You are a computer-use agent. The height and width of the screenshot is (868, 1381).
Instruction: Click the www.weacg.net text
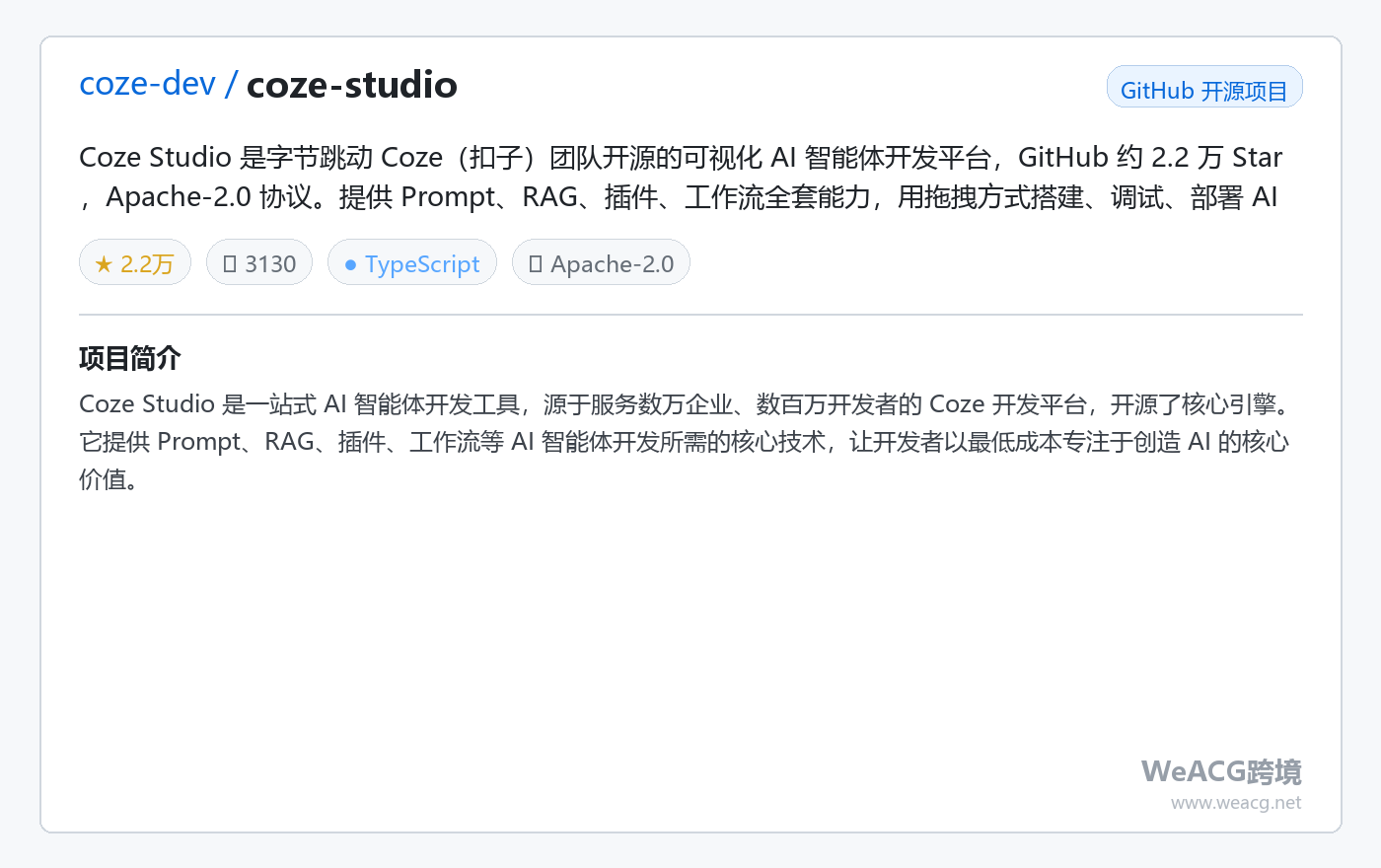click(x=1236, y=803)
